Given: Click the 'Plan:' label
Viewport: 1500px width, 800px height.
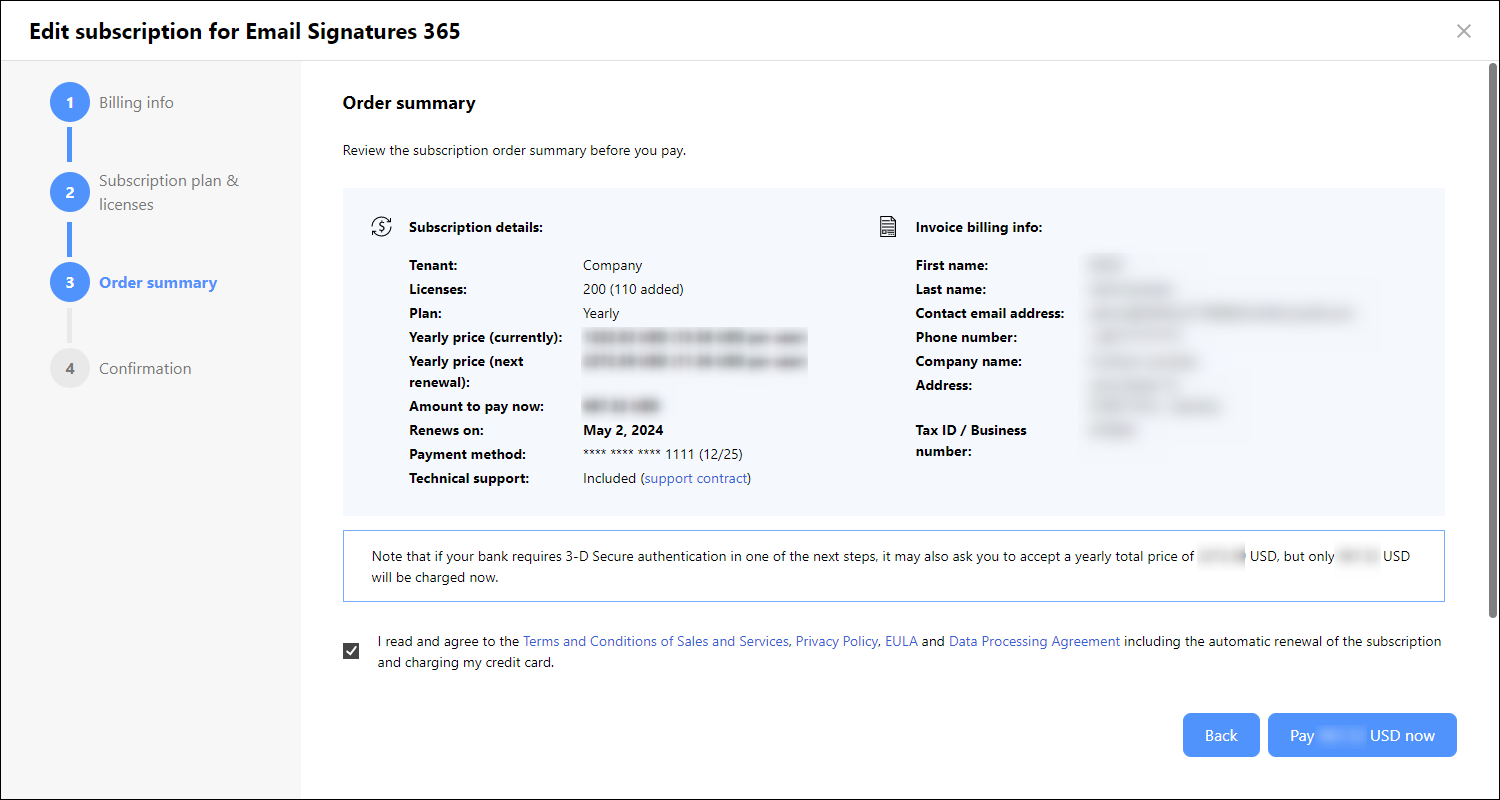Looking at the screenshot, I should coord(425,313).
